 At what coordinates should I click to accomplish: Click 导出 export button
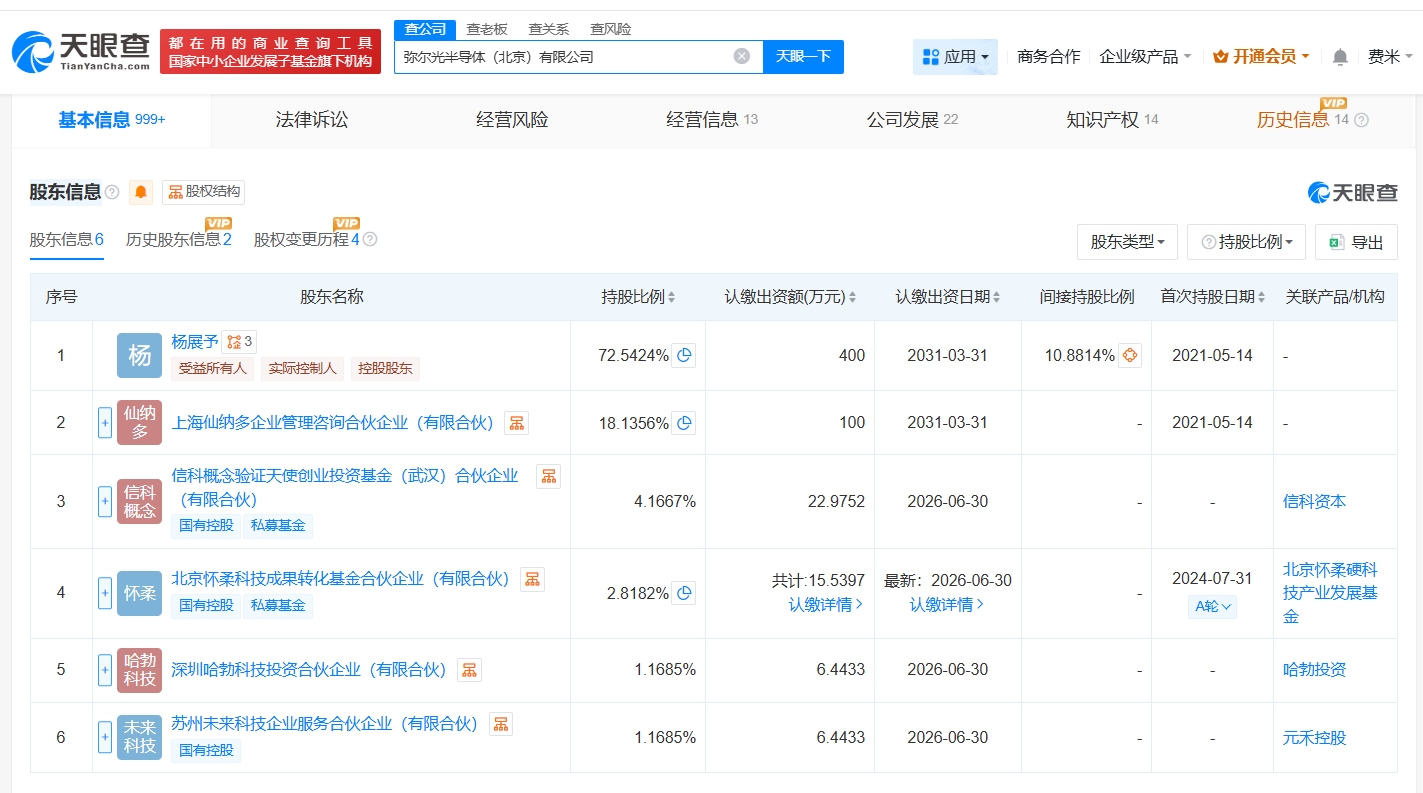1356,242
